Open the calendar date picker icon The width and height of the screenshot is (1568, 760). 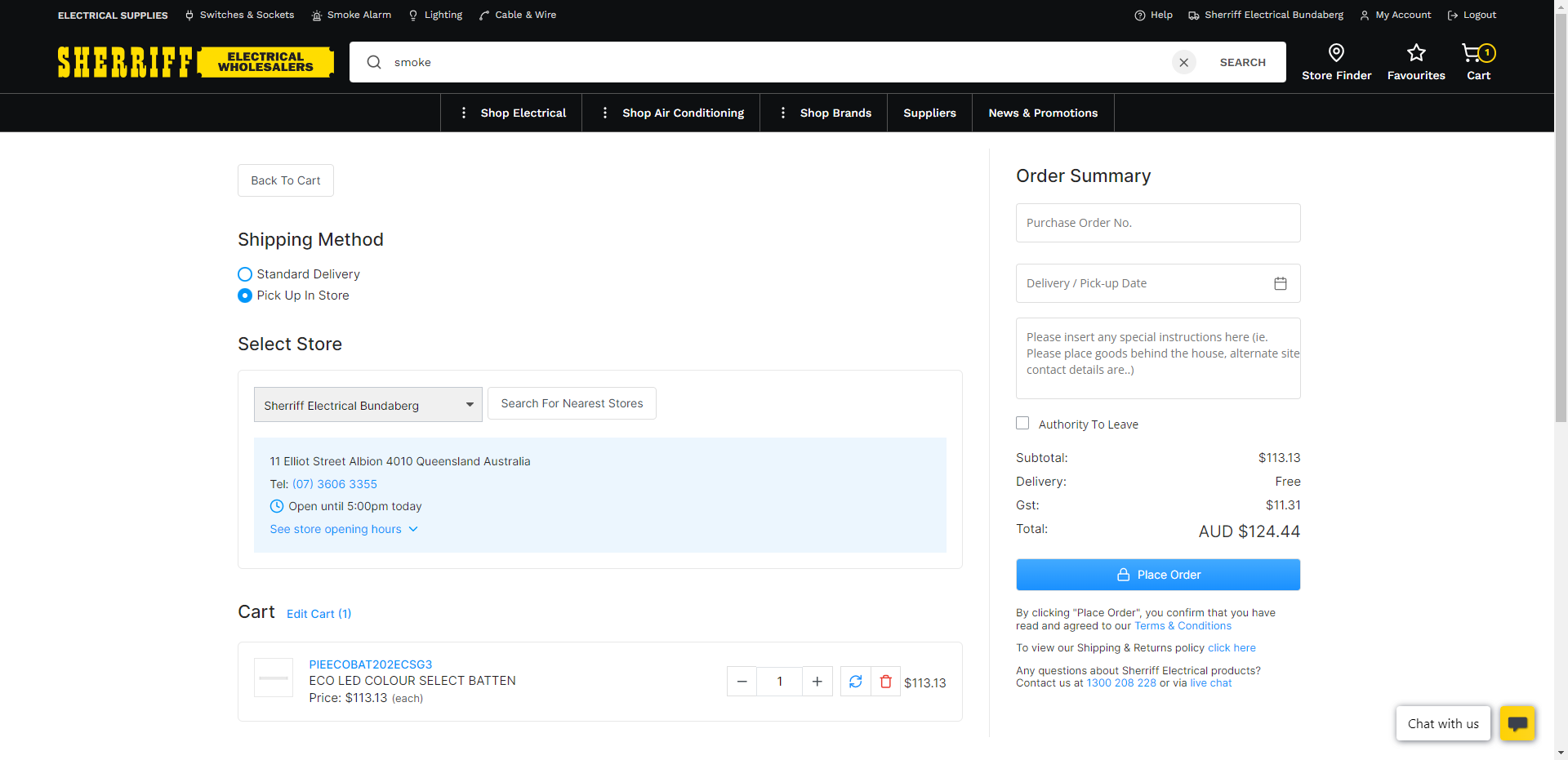[1280, 283]
